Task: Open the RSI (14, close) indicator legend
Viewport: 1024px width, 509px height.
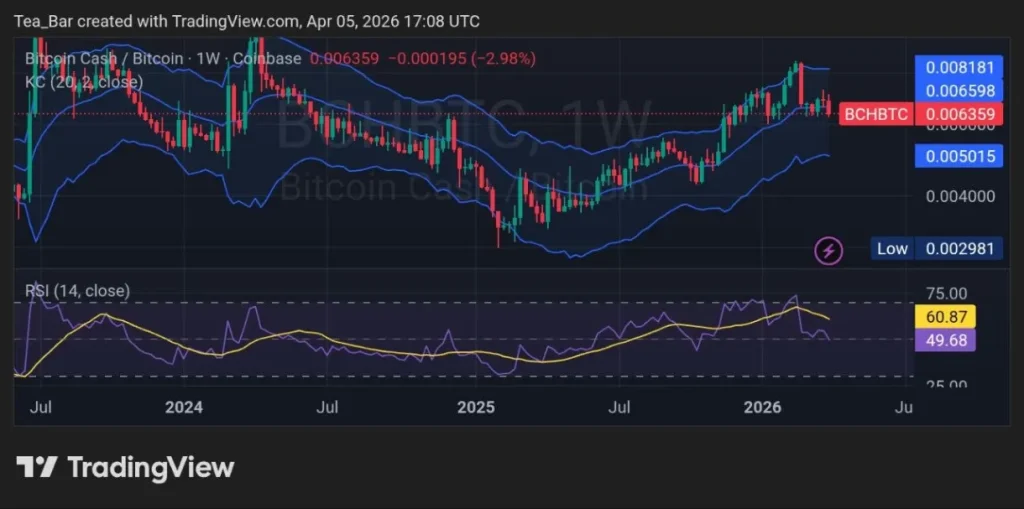Action: pyautogui.click(x=77, y=291)
